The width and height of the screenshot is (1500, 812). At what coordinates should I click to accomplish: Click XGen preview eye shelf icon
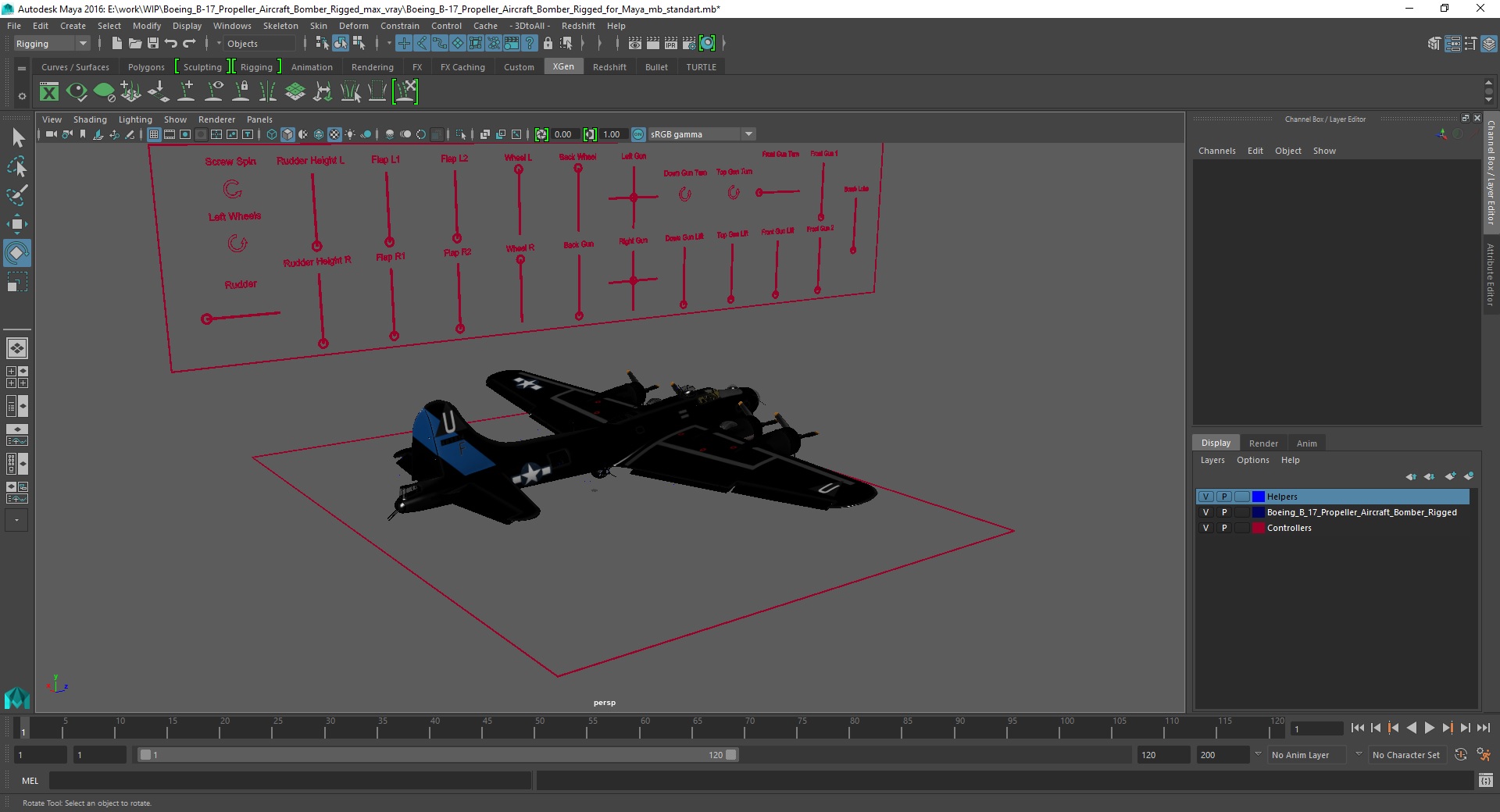77,92
